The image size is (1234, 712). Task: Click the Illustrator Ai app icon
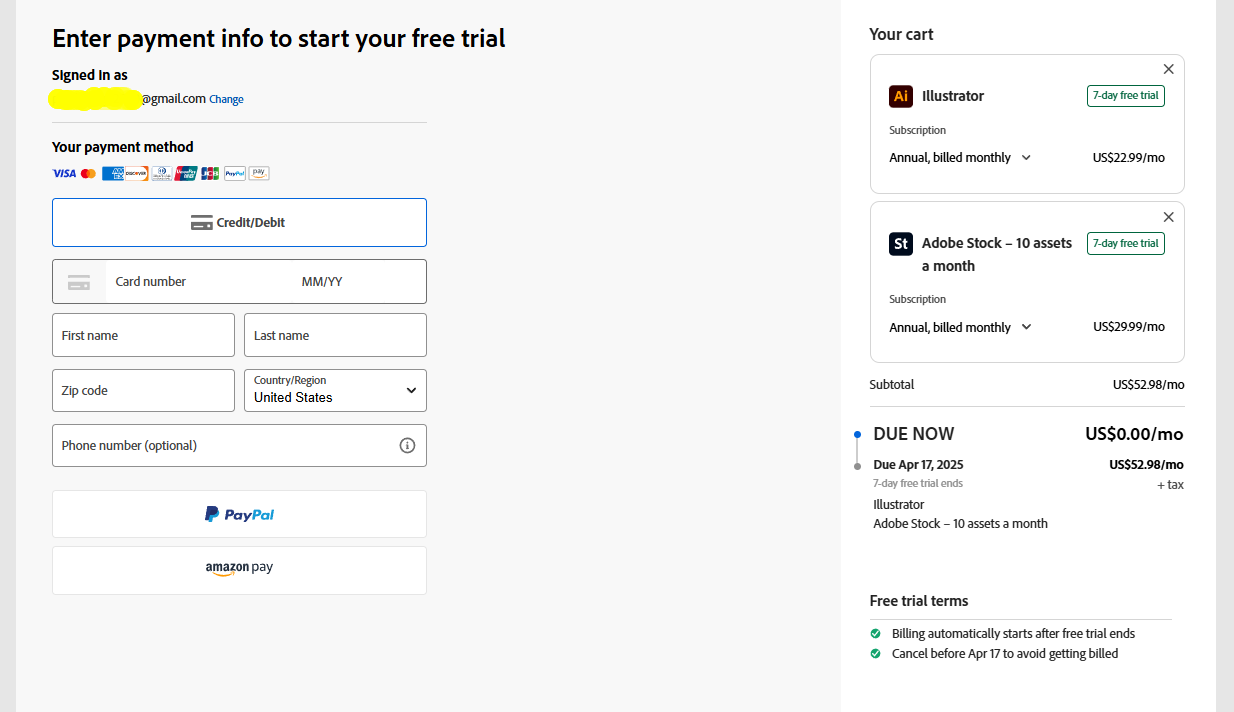click(x=901, y=96)
